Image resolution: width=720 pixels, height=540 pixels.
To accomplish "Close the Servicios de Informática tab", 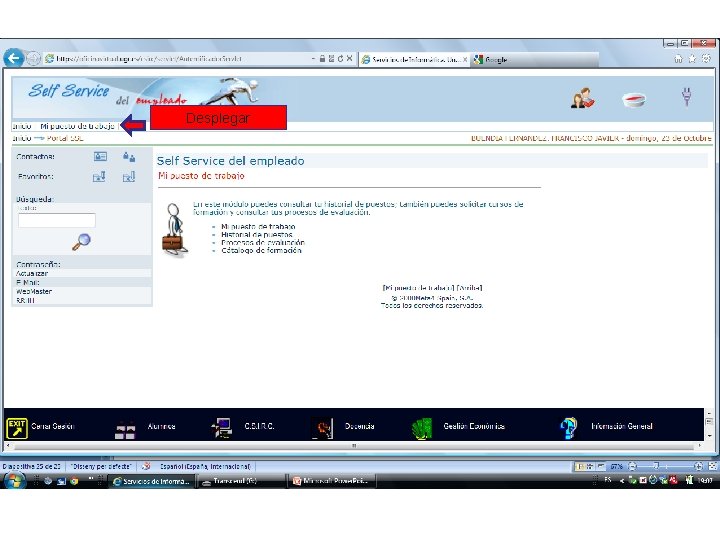I will point(465,59).
